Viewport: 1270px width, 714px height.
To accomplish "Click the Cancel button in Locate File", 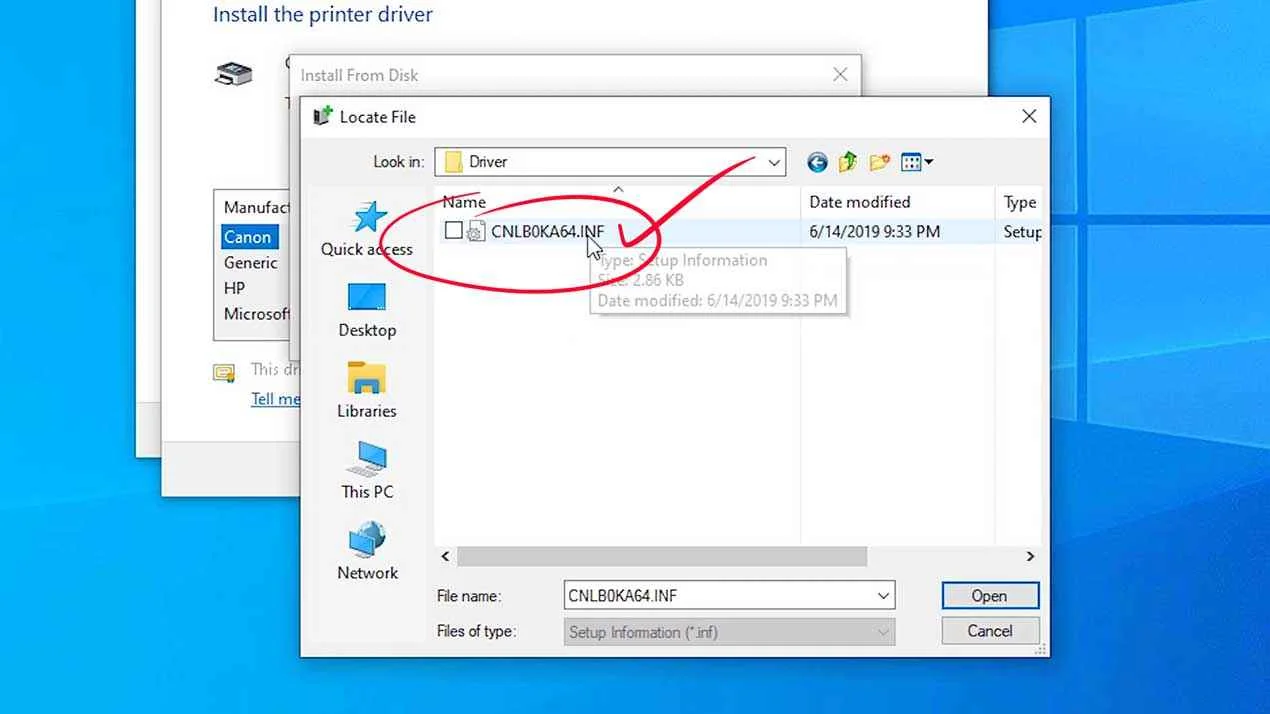I will [x=990, y=631].
